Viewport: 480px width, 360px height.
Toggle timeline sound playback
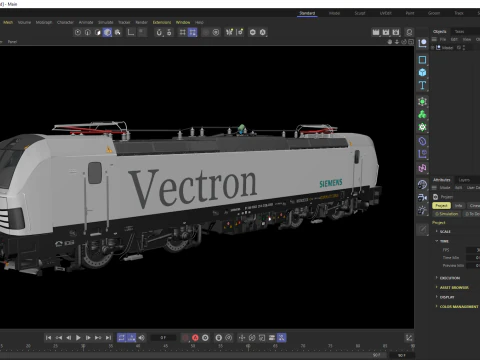pyautogui.click(x=142, y=338)
